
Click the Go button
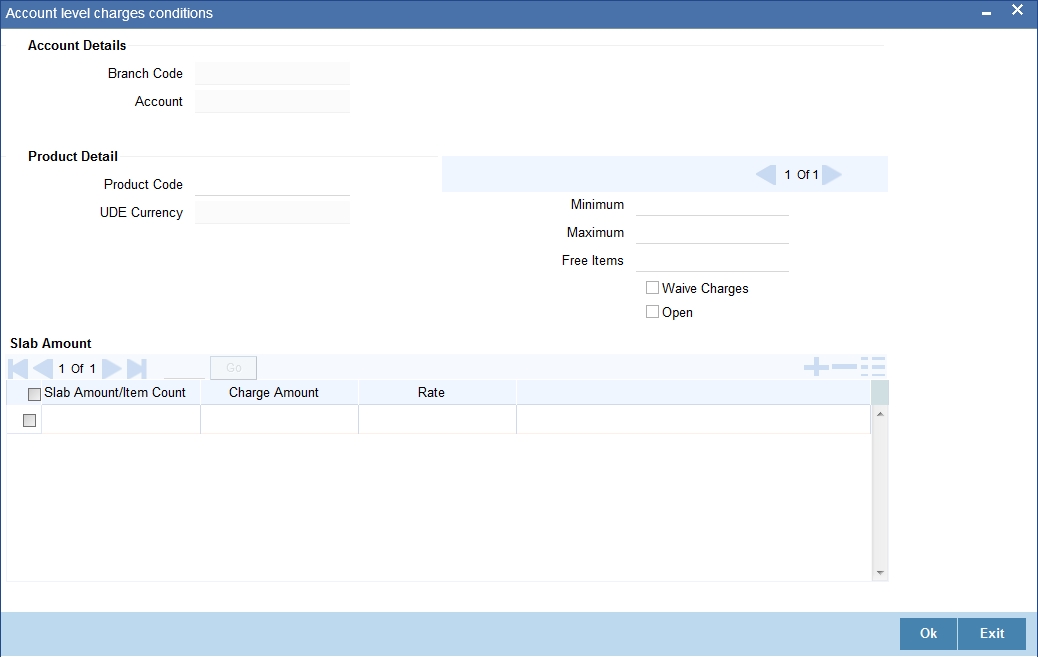click(233, 368)
